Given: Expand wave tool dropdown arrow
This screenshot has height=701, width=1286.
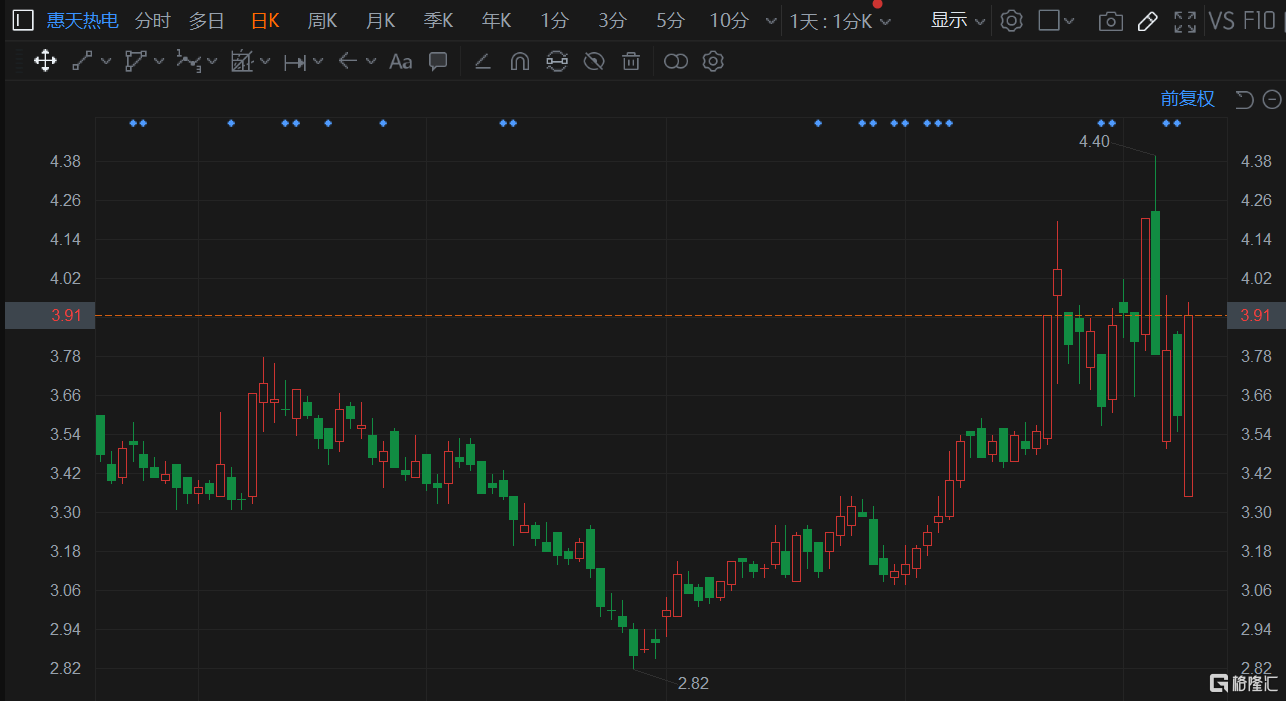Looking at the screenshot, I should 212,62.
